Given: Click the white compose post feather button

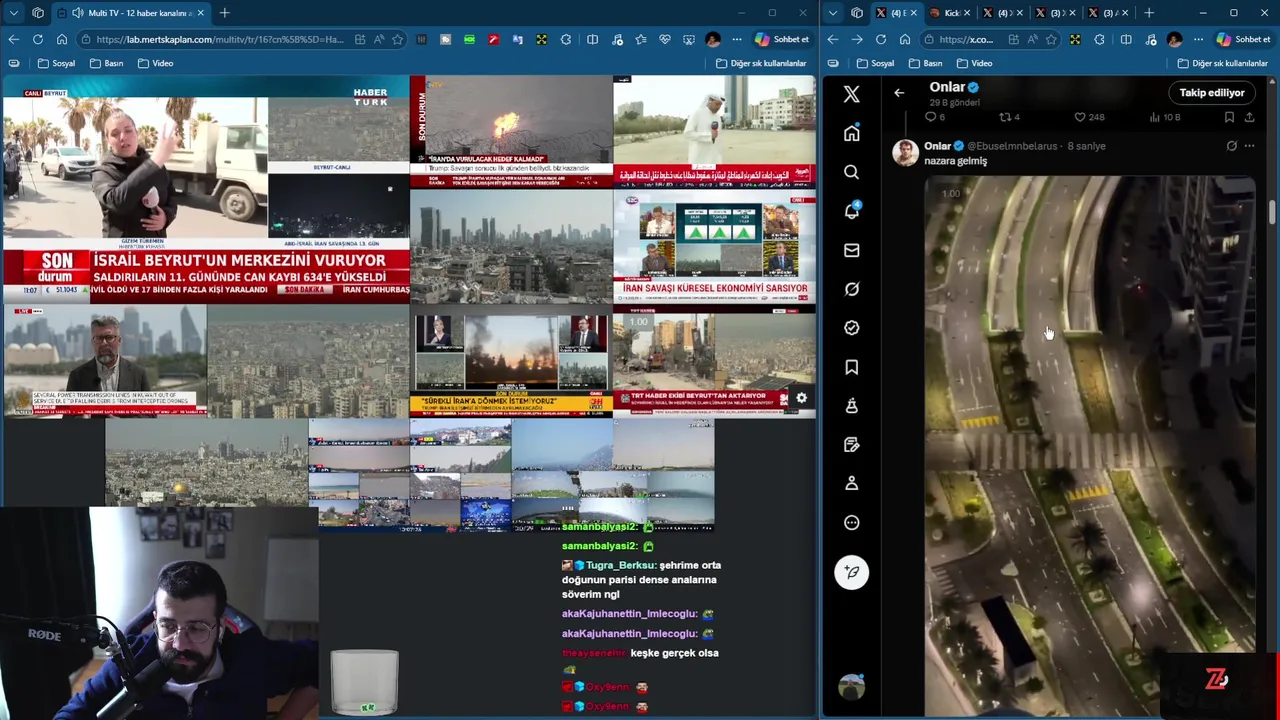Looking at the screenshot, I should [851, 572].
